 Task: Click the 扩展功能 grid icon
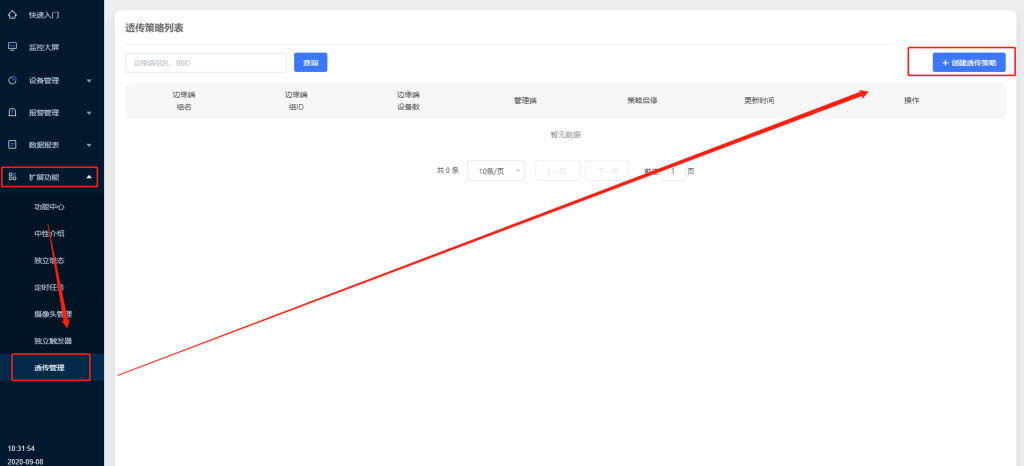pos(12,177)
